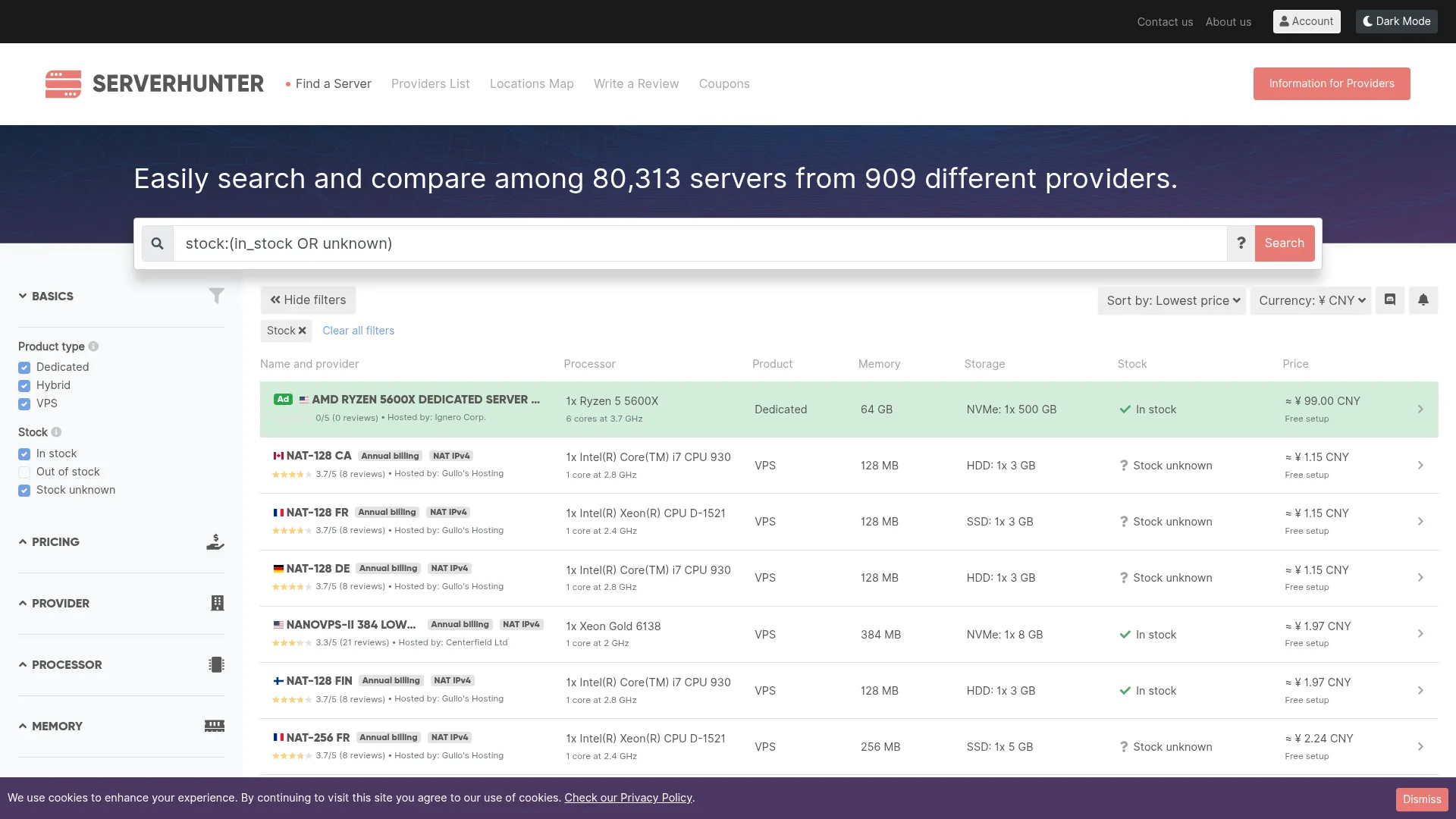Open Find a Server nav item
1456x819 pixels.
pos(333,83)
